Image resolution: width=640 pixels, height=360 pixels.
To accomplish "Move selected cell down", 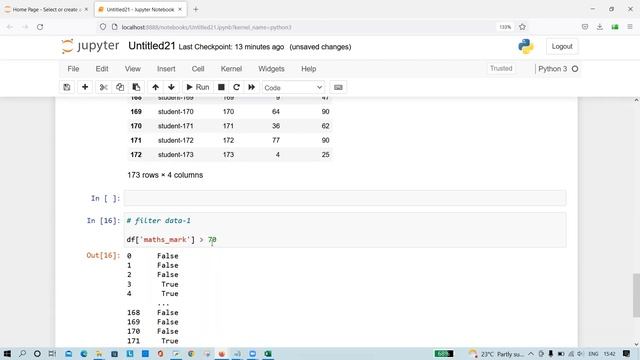I will coord(171,87).
